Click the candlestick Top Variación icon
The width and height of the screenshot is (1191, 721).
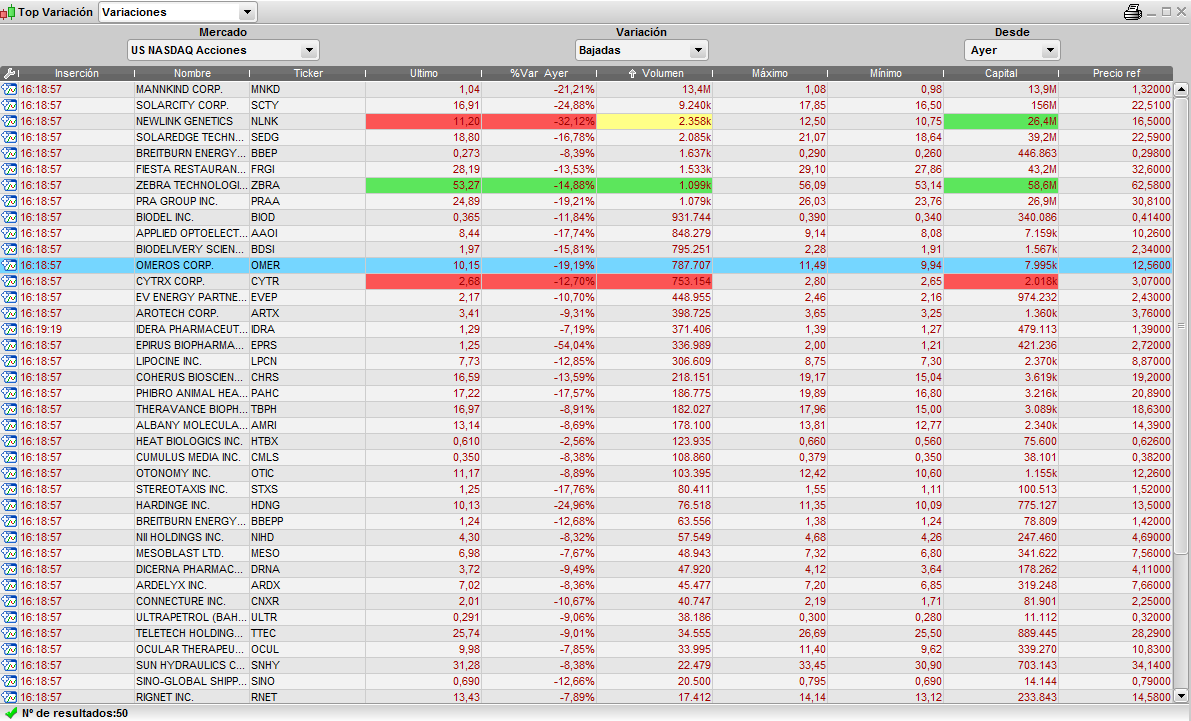pyautogui.click(x=8, y=12)
